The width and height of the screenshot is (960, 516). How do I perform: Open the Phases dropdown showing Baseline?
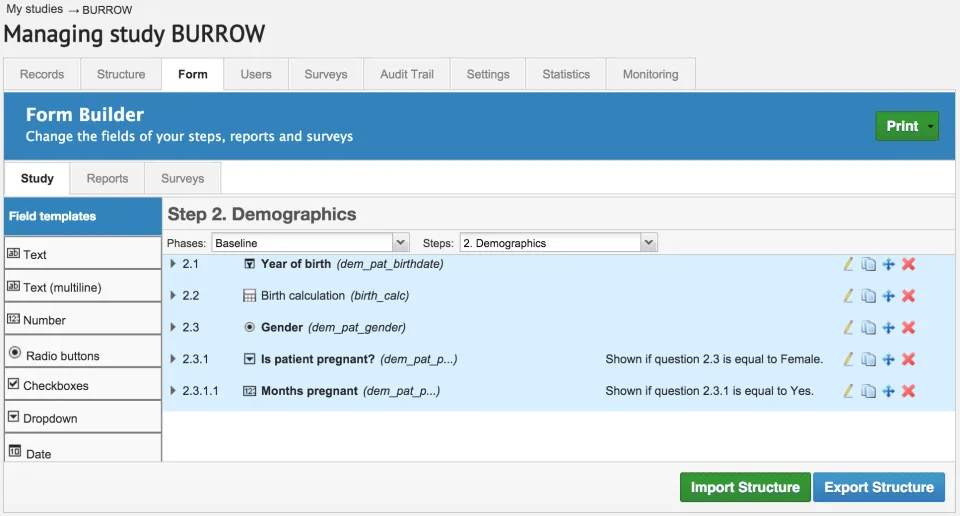coord(310,243)
